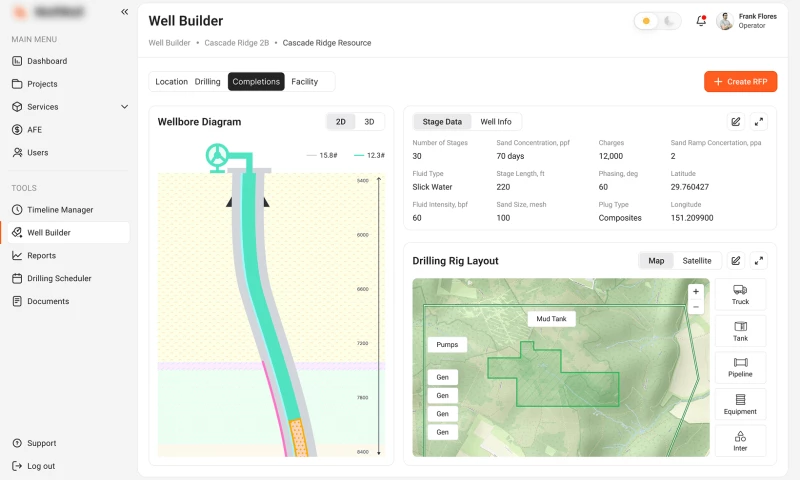Expand the Services submenu chevron
800x480 pixels.
coord(124,107)
